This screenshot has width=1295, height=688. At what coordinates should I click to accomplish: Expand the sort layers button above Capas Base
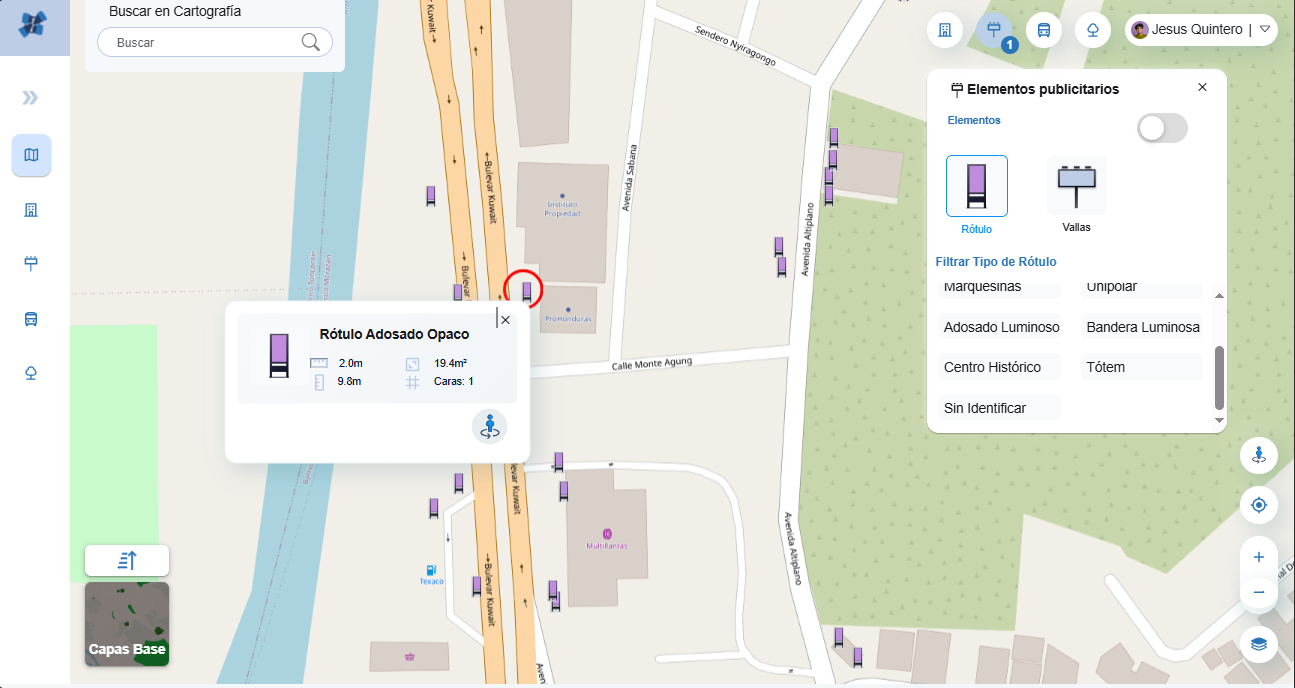pyautogui.click(x=127, y=560)
